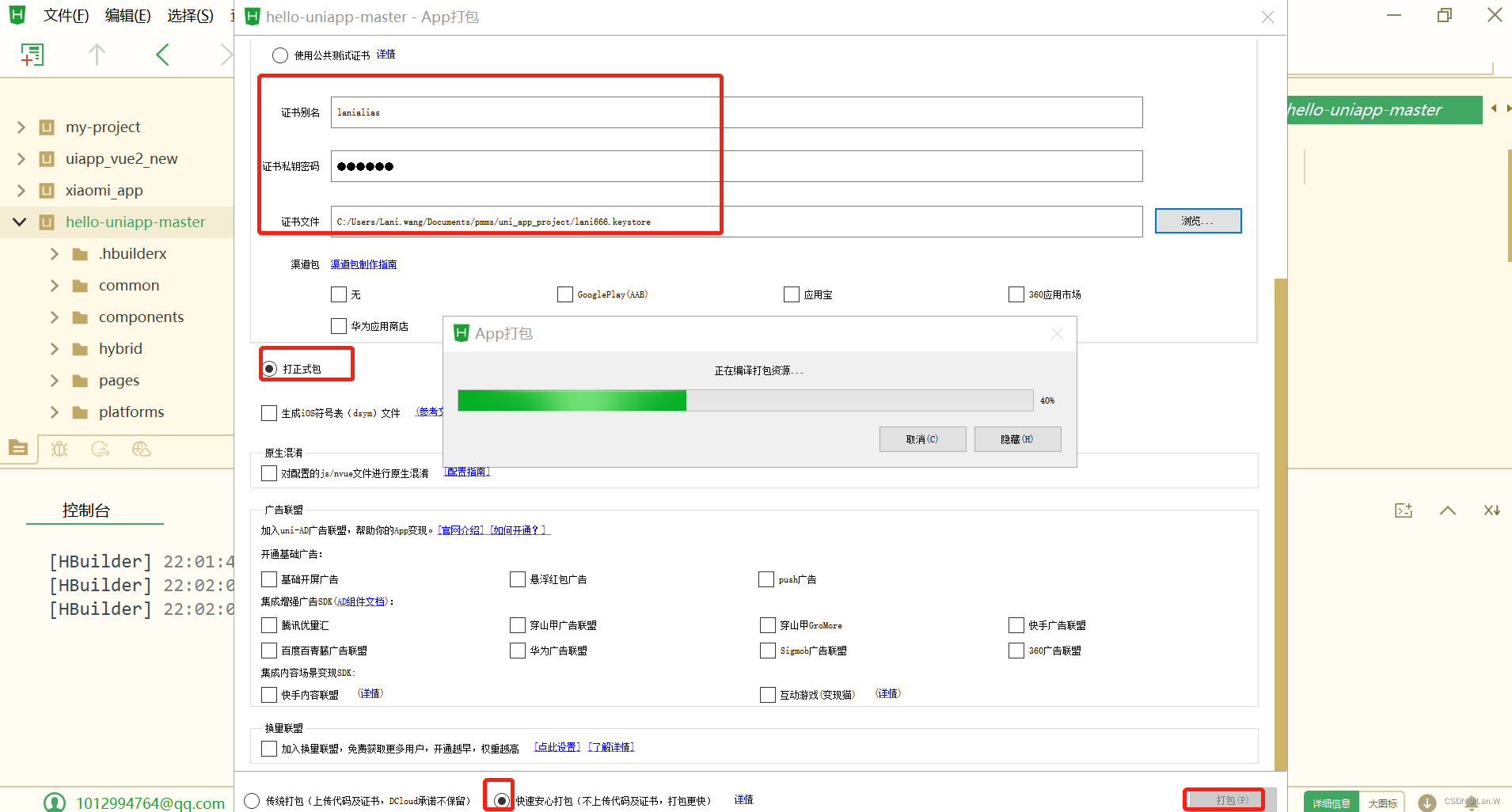1512x812 pixels.
Task: Expand the my-project tree node
Action: 21,127
